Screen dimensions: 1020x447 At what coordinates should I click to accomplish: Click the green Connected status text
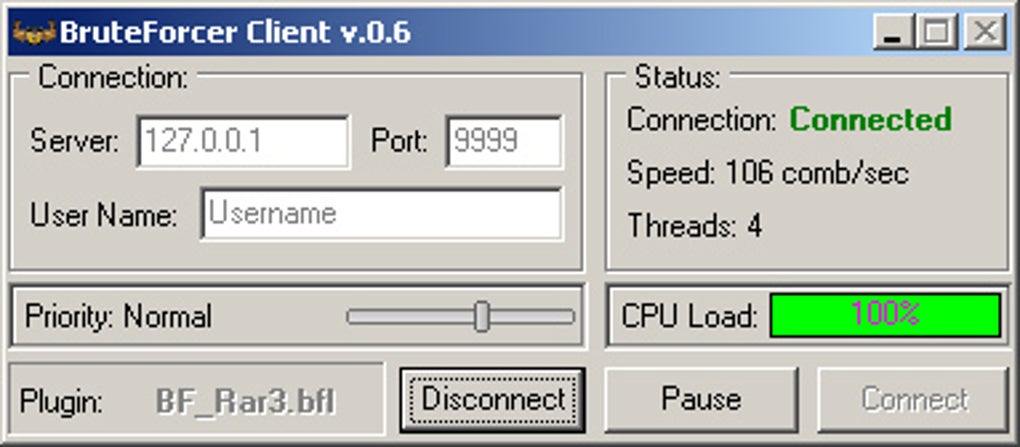pos(870,120)
